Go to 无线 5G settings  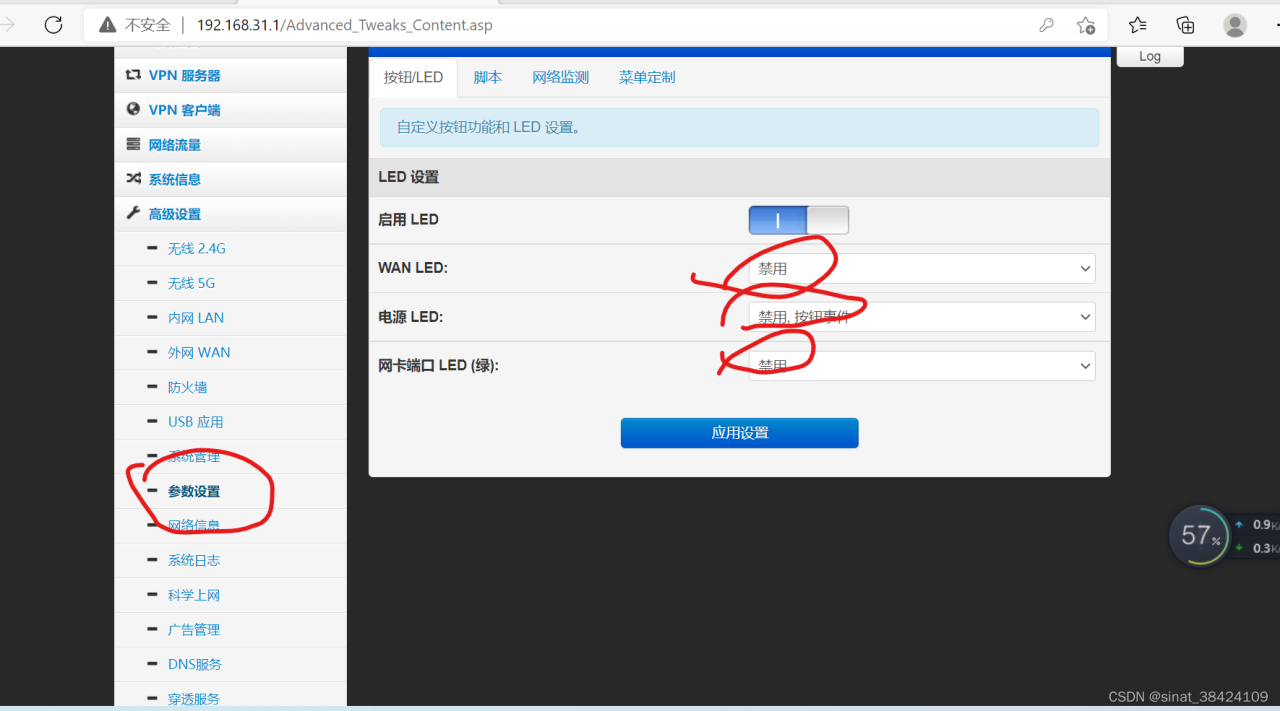pyautogui.click(x=192, y=283)
